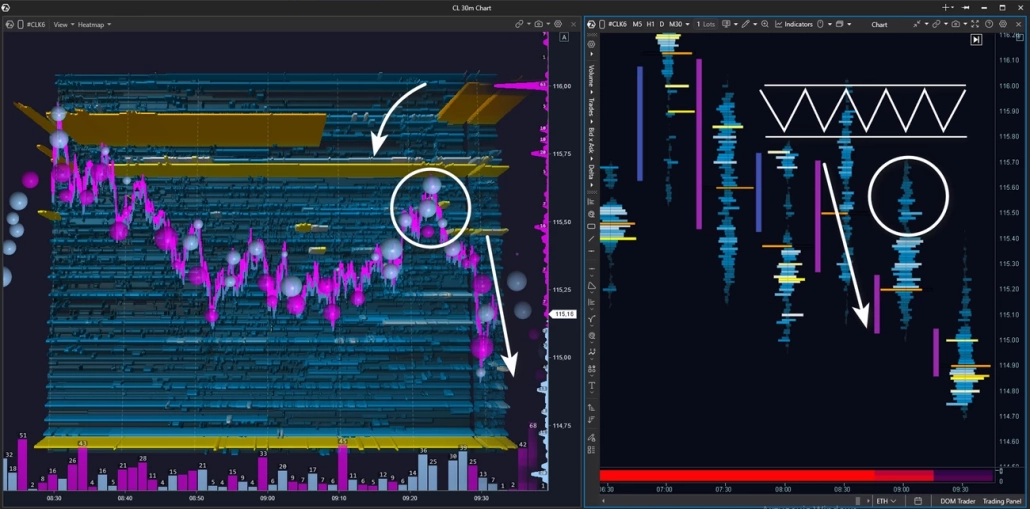Image resolution: width=1030 pixels, height=509 pixels.
Task: Open the help question mark icon
Action: pyautogui.click(x=989, y=24)
